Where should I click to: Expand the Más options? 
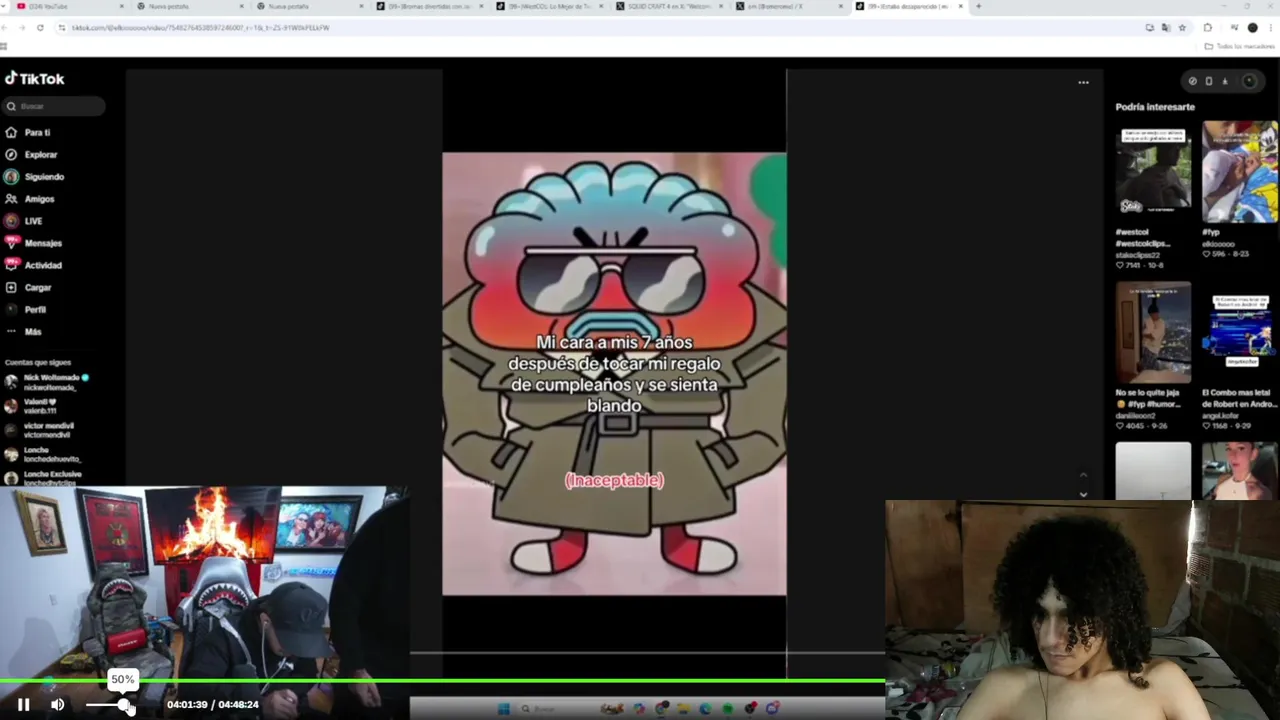(24, 332)
